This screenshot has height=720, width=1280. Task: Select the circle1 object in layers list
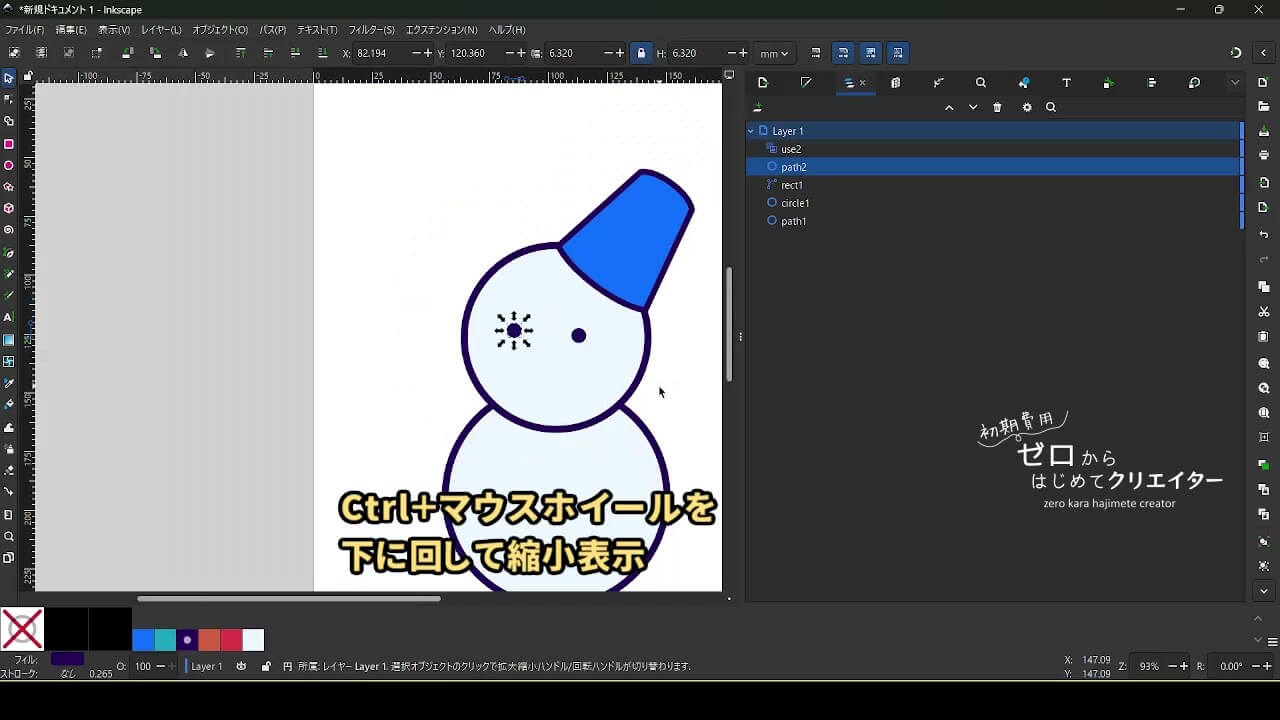click(795, 203)
